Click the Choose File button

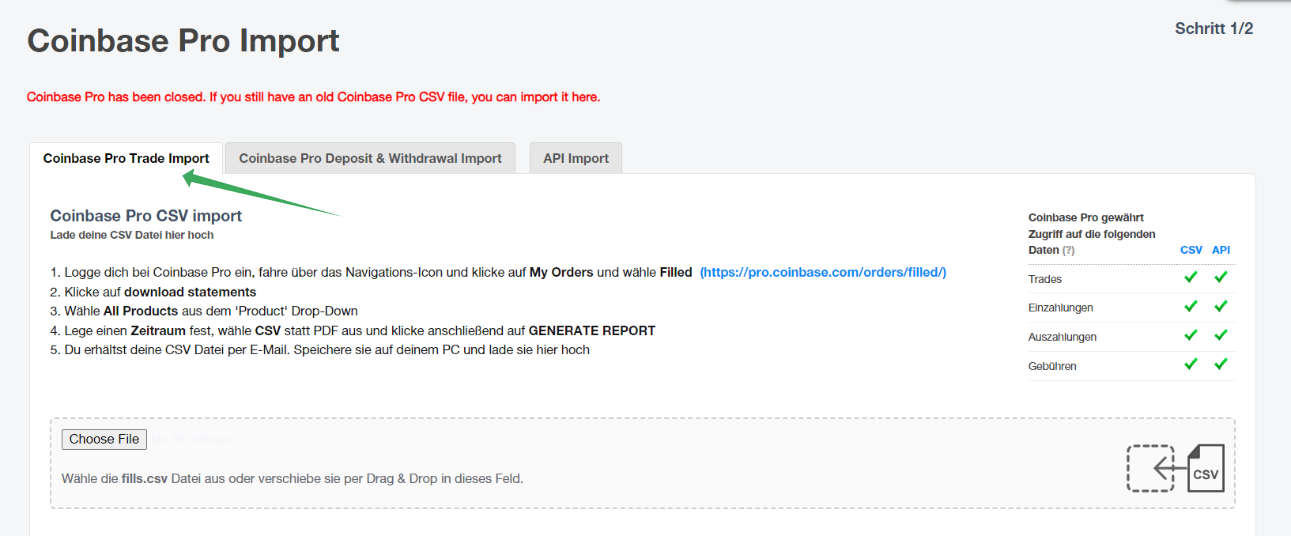pyautogui.click(x=104, y=439)
